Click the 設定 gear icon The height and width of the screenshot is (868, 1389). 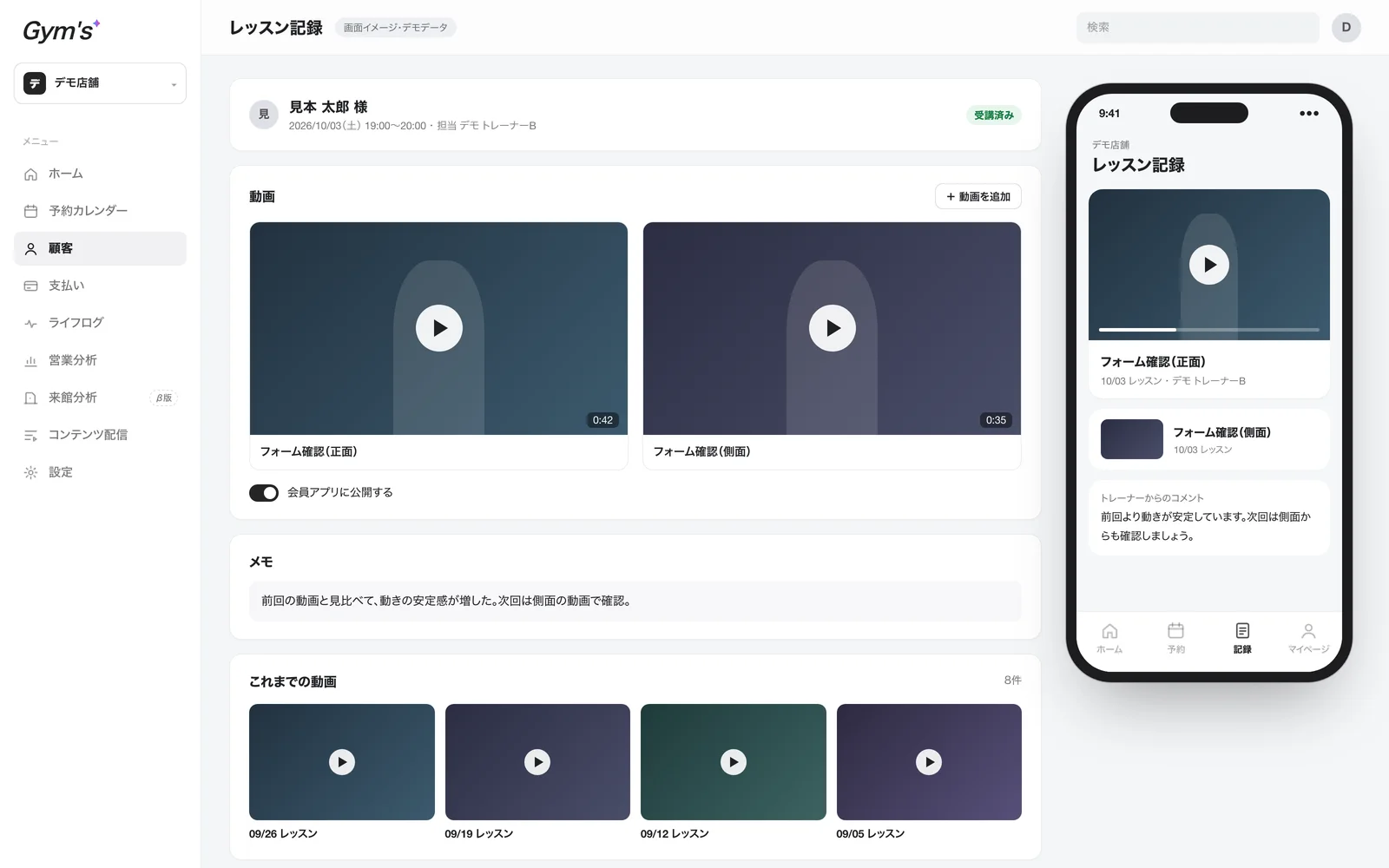[x=31, y=472]
